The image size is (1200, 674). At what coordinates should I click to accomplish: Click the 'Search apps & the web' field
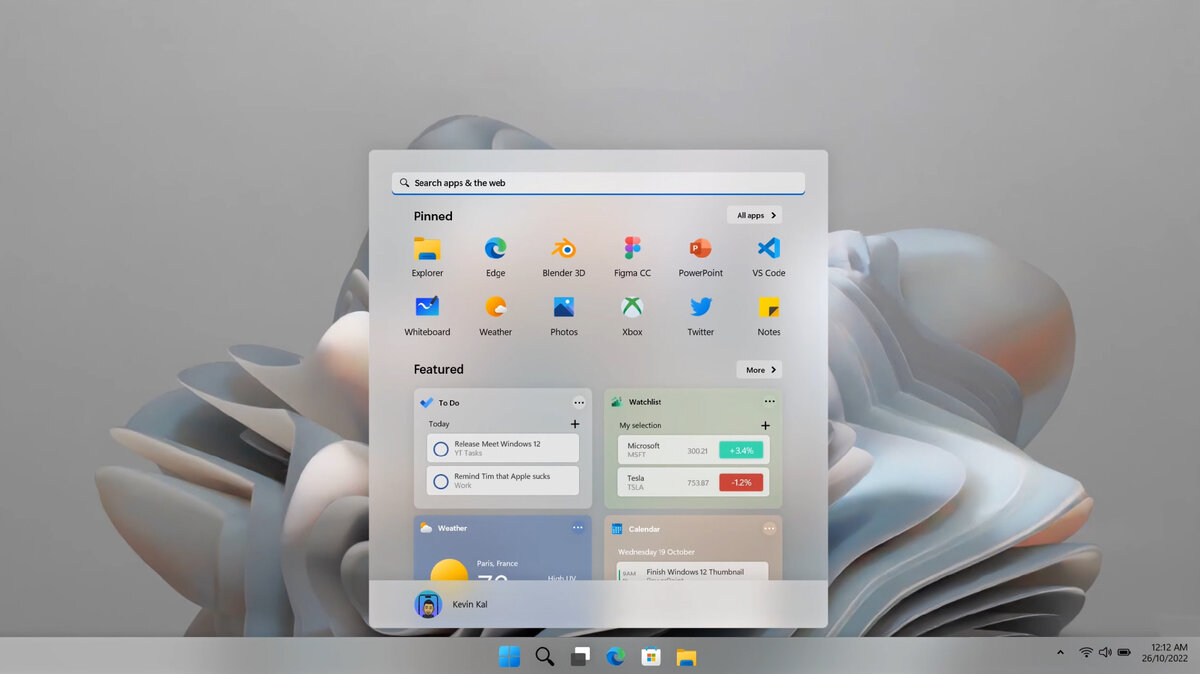pos(597,182)
